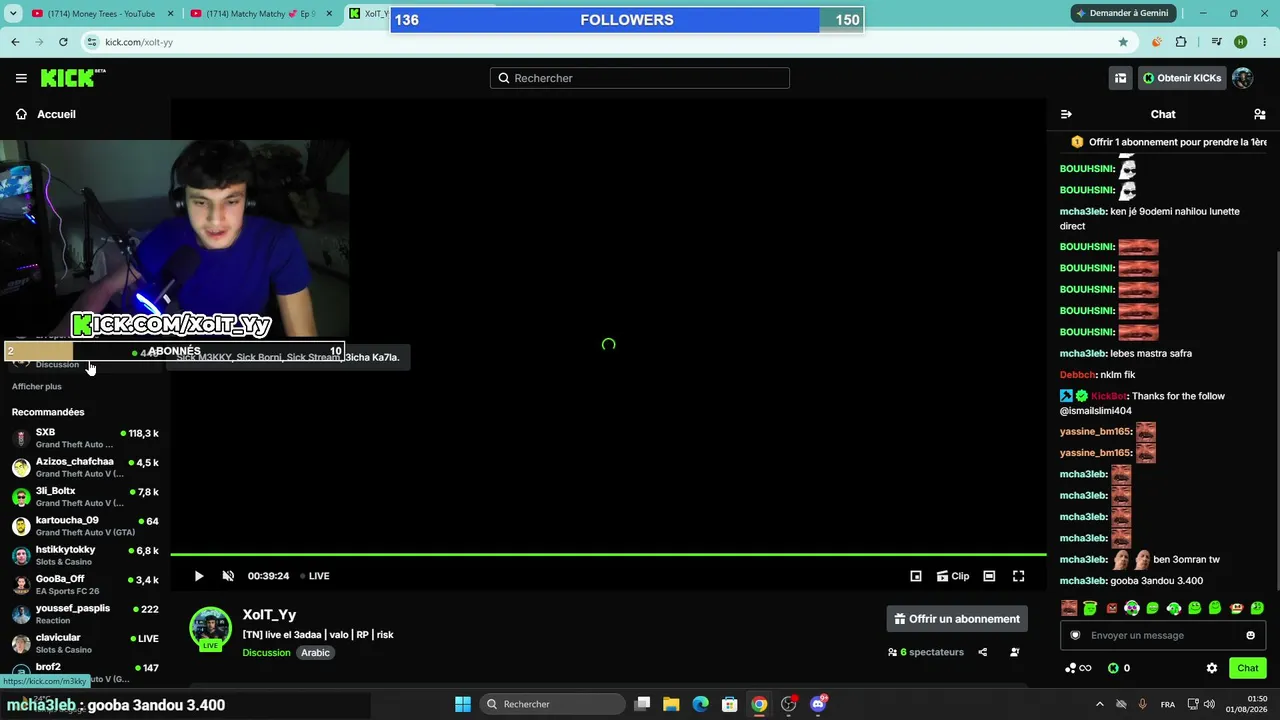Enable picture-in-picture mini player
1280x720 pixels.
(916, 576)
